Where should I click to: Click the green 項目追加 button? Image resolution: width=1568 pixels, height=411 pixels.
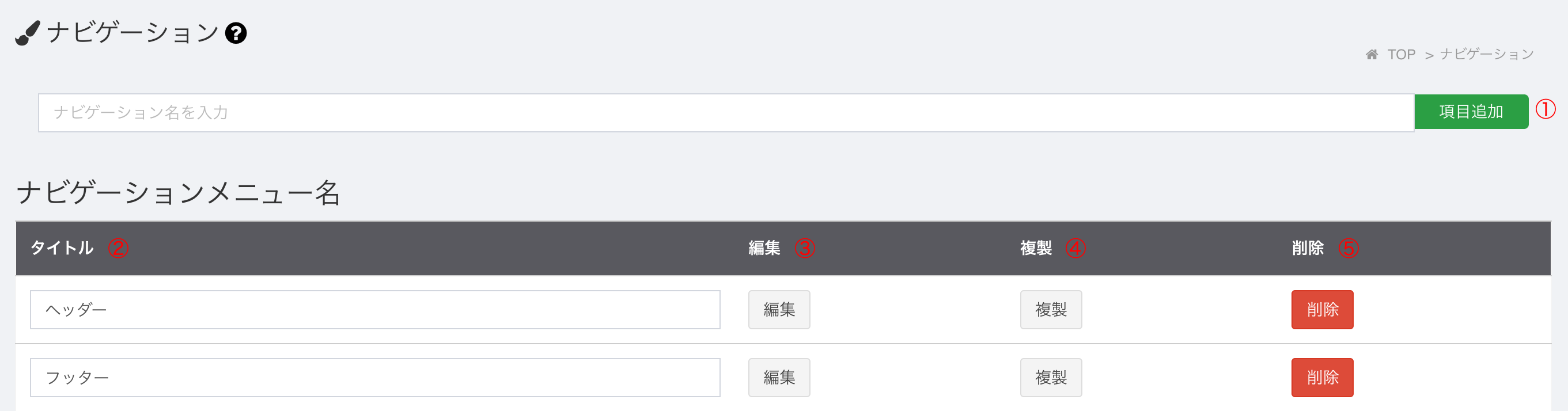coord(1471,112)
